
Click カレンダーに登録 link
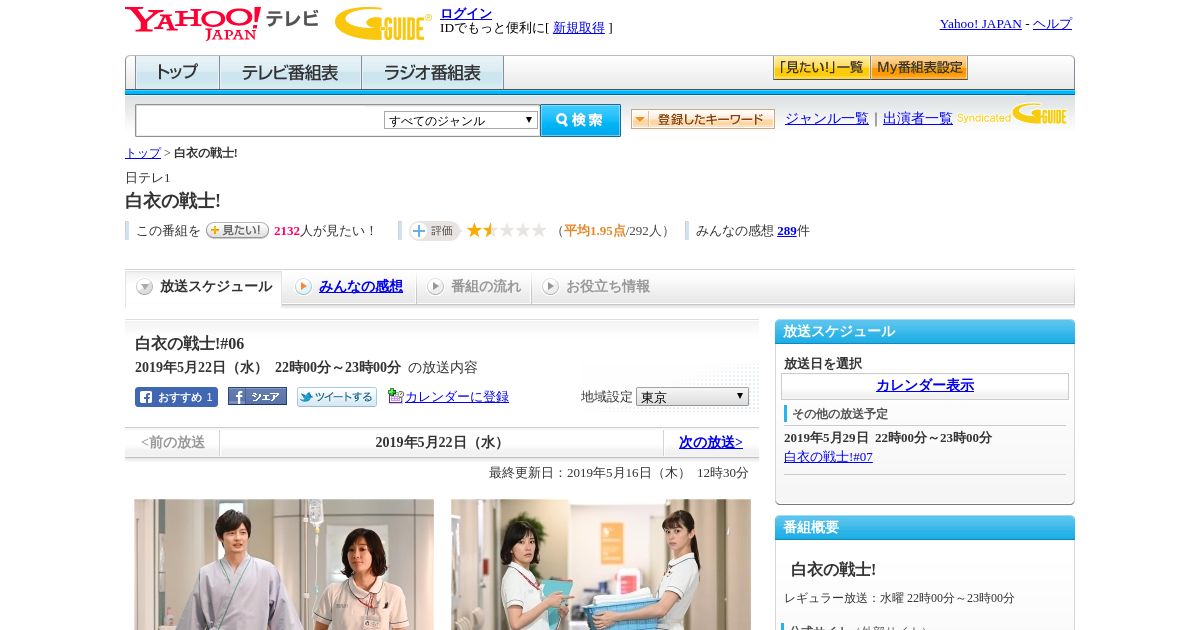click(x=457, y=397)
